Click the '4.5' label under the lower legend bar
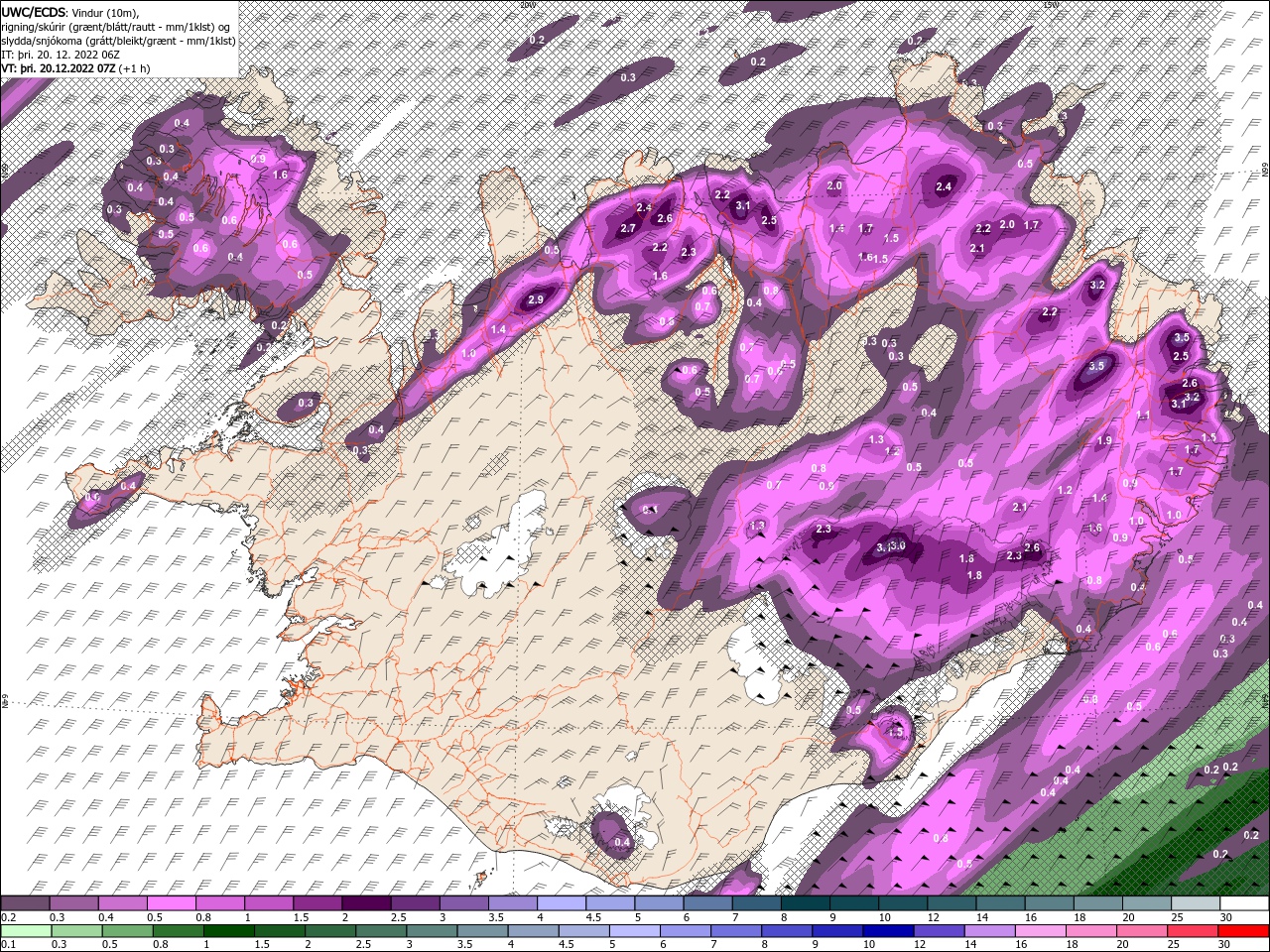 [568, 944]
